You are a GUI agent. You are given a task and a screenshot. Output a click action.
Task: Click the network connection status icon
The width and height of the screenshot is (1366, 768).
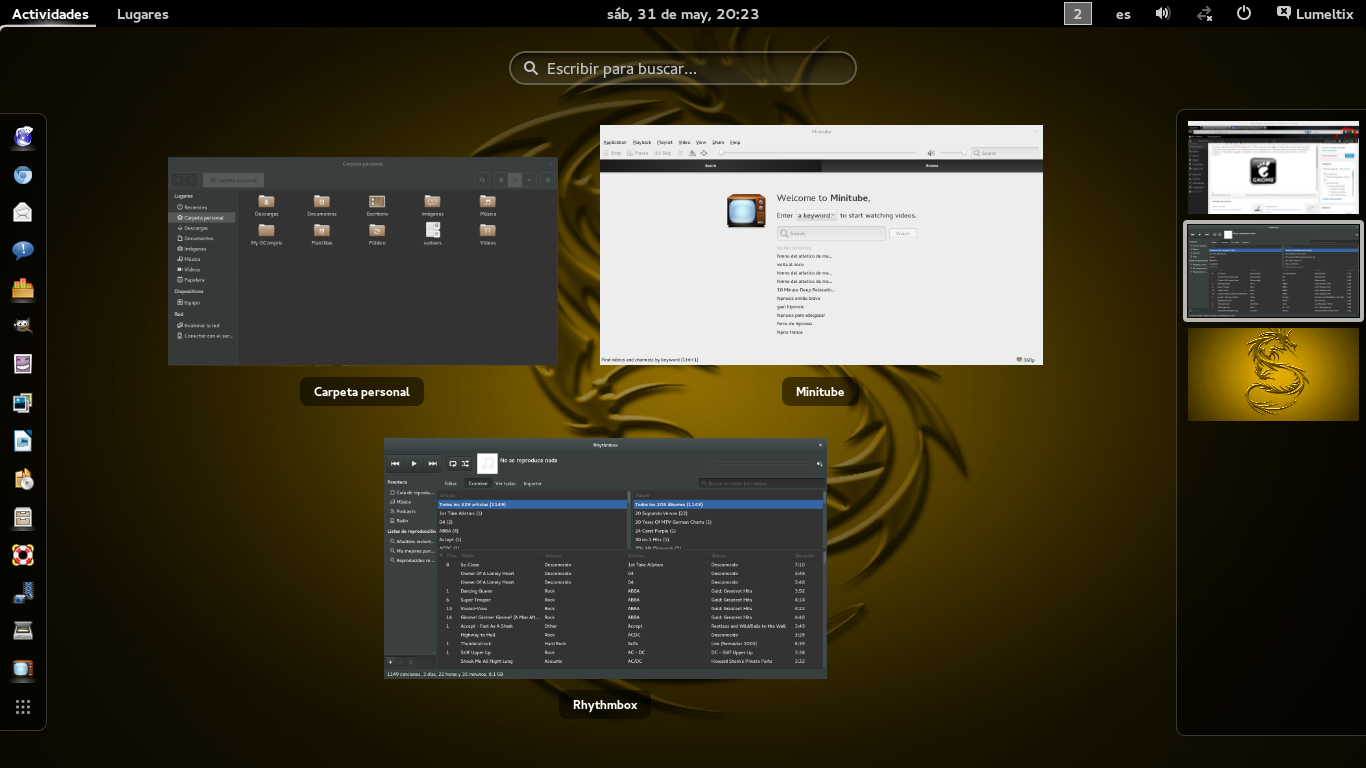pos(1205,14)
